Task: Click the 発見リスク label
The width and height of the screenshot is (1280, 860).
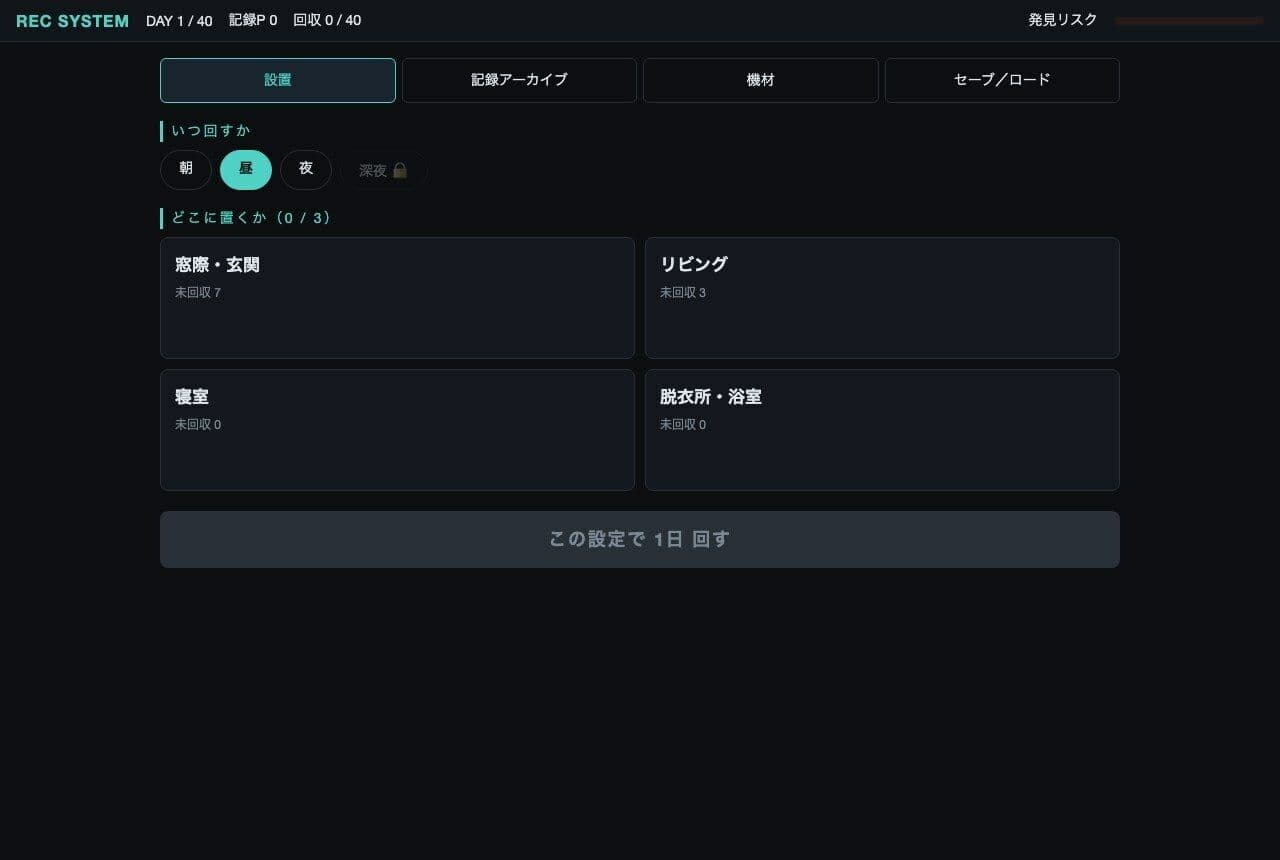Action: (x=1063, y=20)
